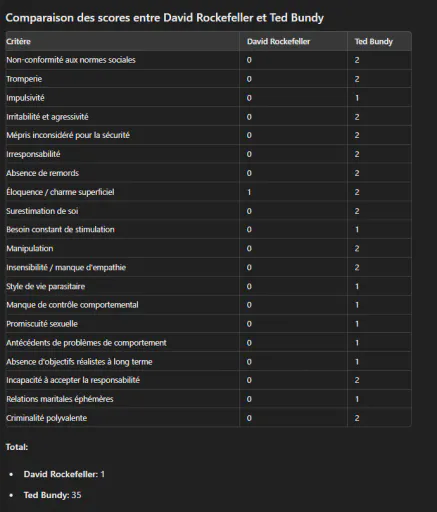This screenshot has height=512, width=437.
Task: Select the Surestimation de soi row
Action: point(208,211)
